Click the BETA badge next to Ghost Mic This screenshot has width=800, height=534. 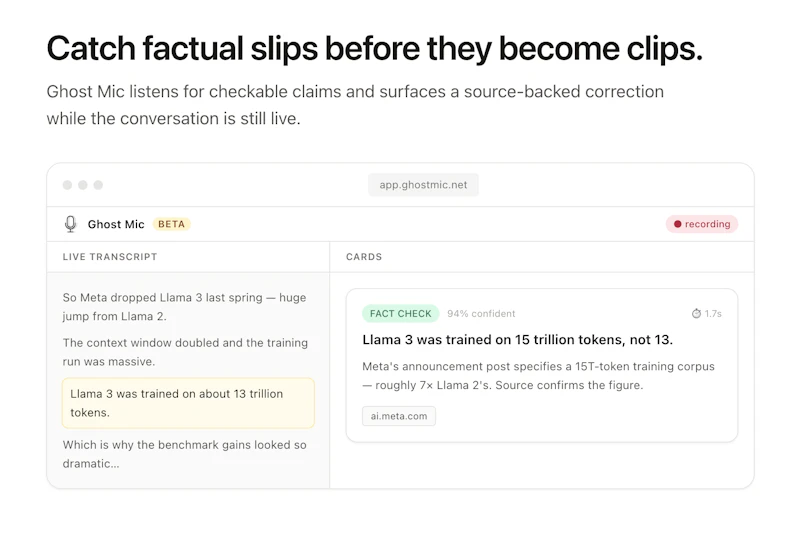(171, 224)
